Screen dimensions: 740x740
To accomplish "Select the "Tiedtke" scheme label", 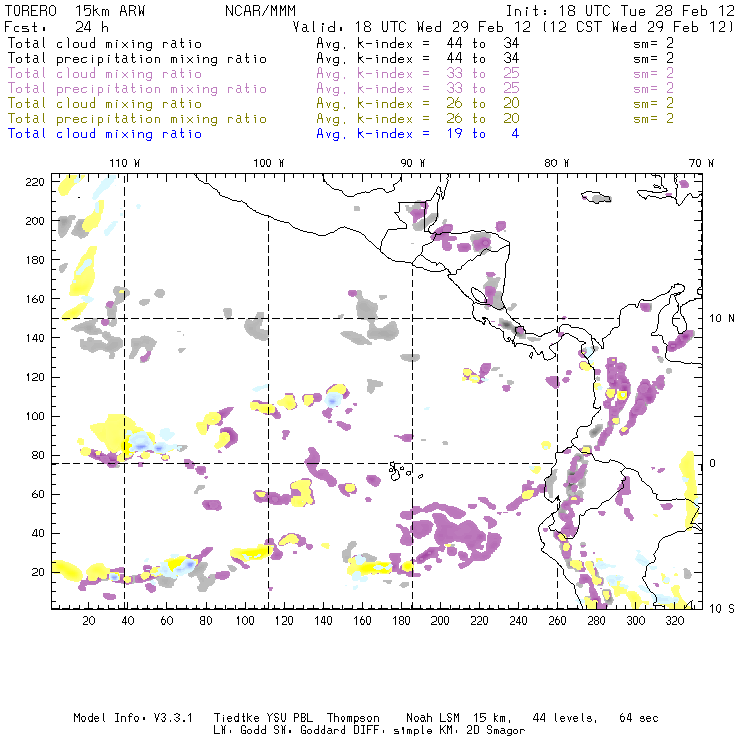I will (237, 718).
